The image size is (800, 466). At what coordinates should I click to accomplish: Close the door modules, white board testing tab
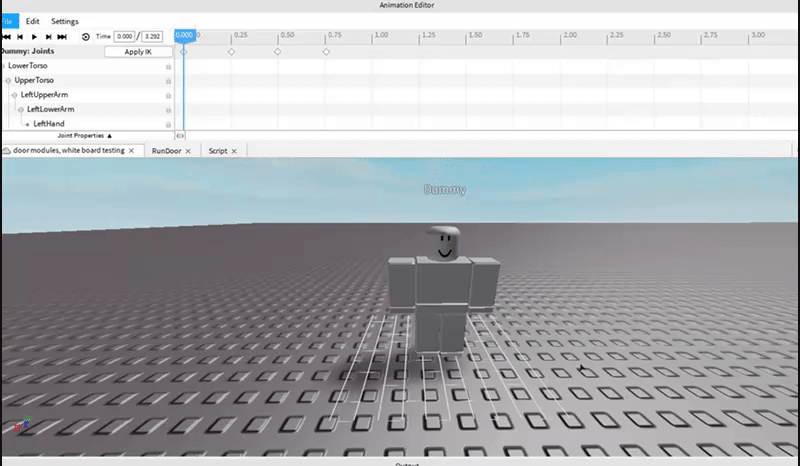(132, 151)
